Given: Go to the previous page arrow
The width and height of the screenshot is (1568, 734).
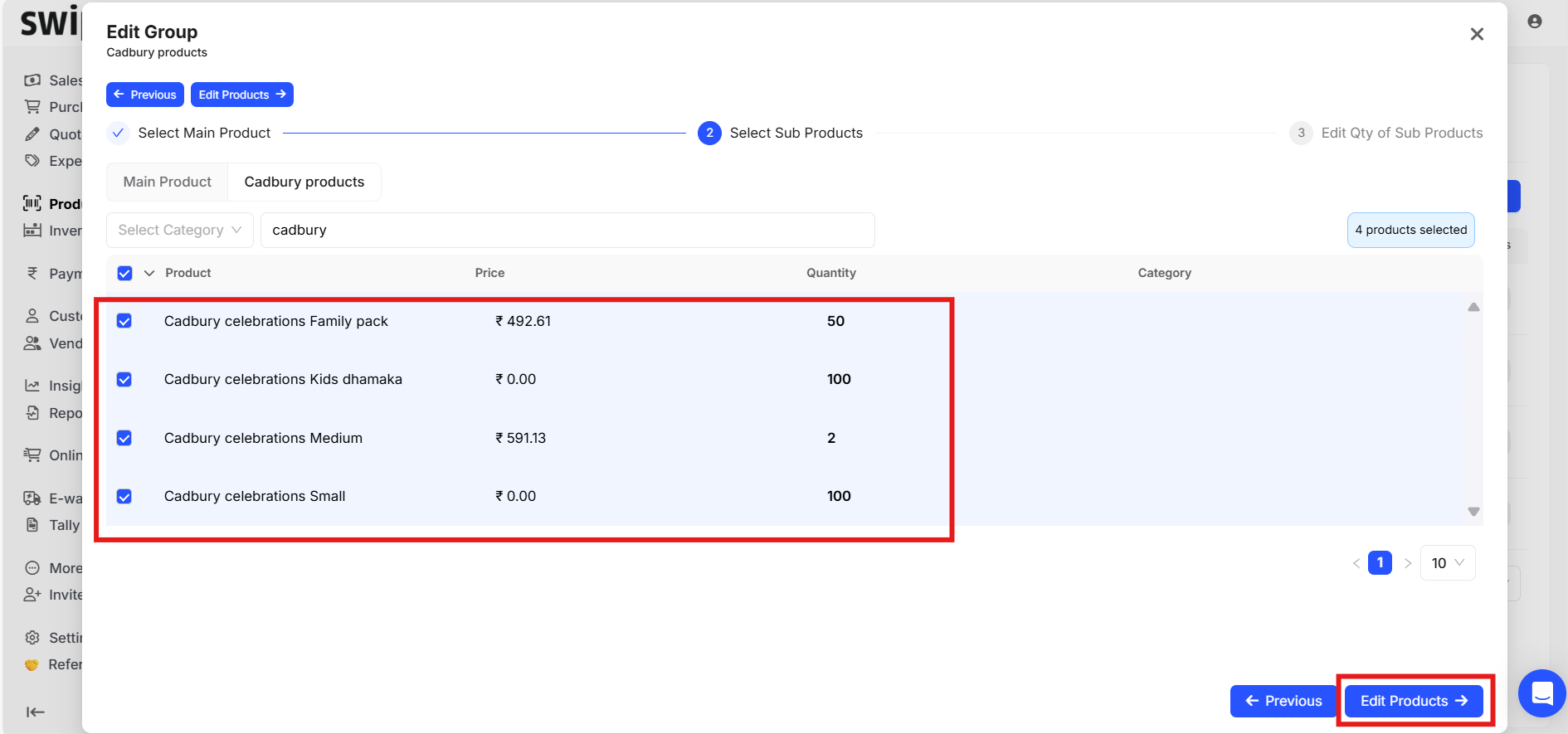Looking at the screenshot, I should [x=1356, y=563].
